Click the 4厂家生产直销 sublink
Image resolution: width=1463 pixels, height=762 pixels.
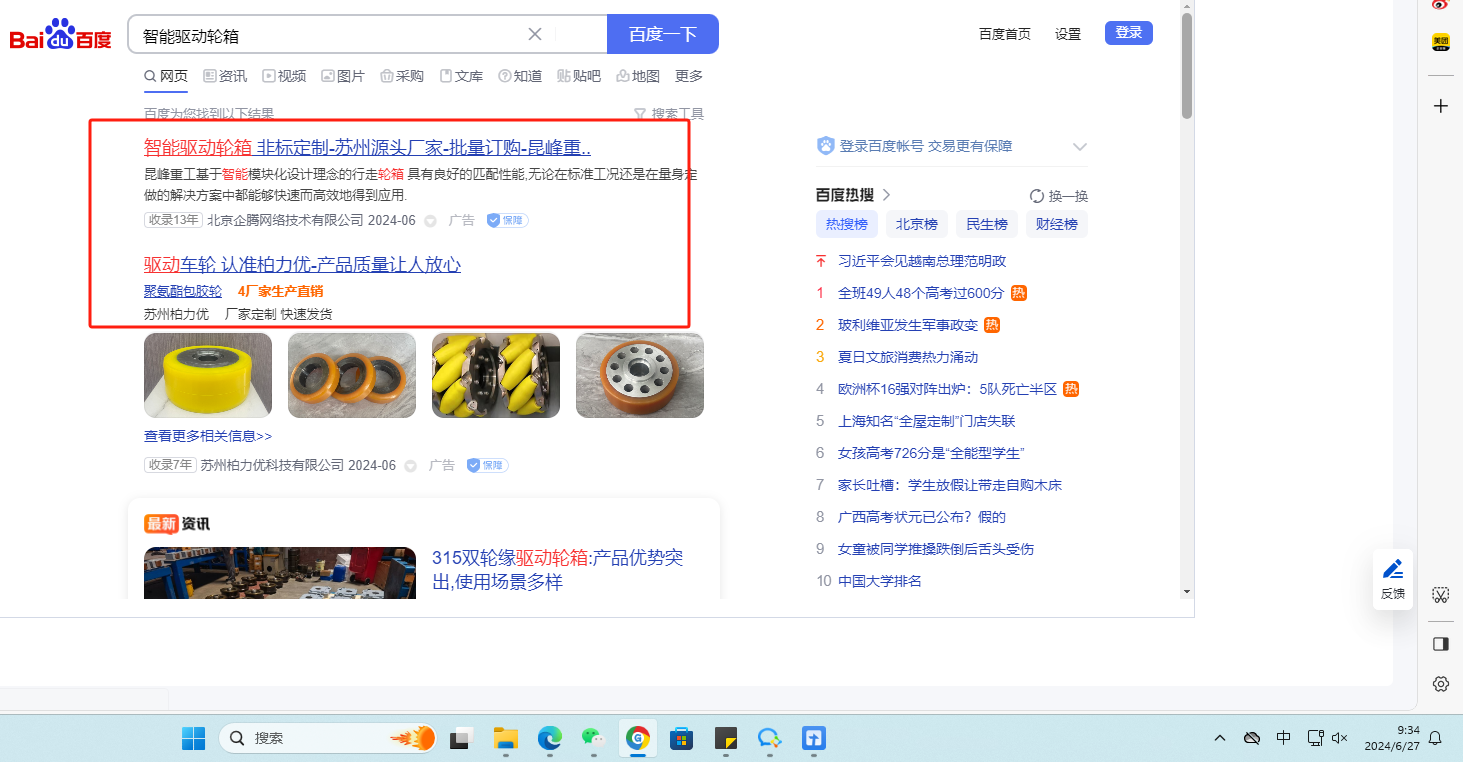[x=280, y=291]
